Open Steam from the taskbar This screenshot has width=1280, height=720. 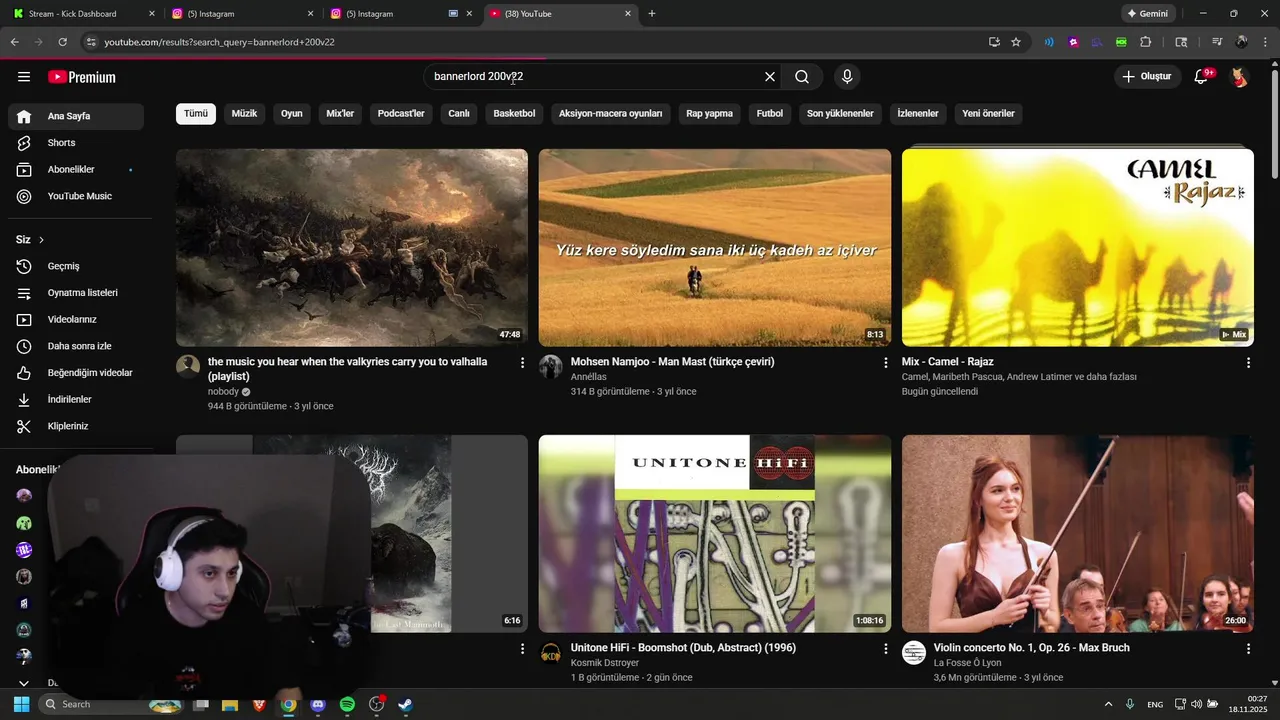[405, 704]
